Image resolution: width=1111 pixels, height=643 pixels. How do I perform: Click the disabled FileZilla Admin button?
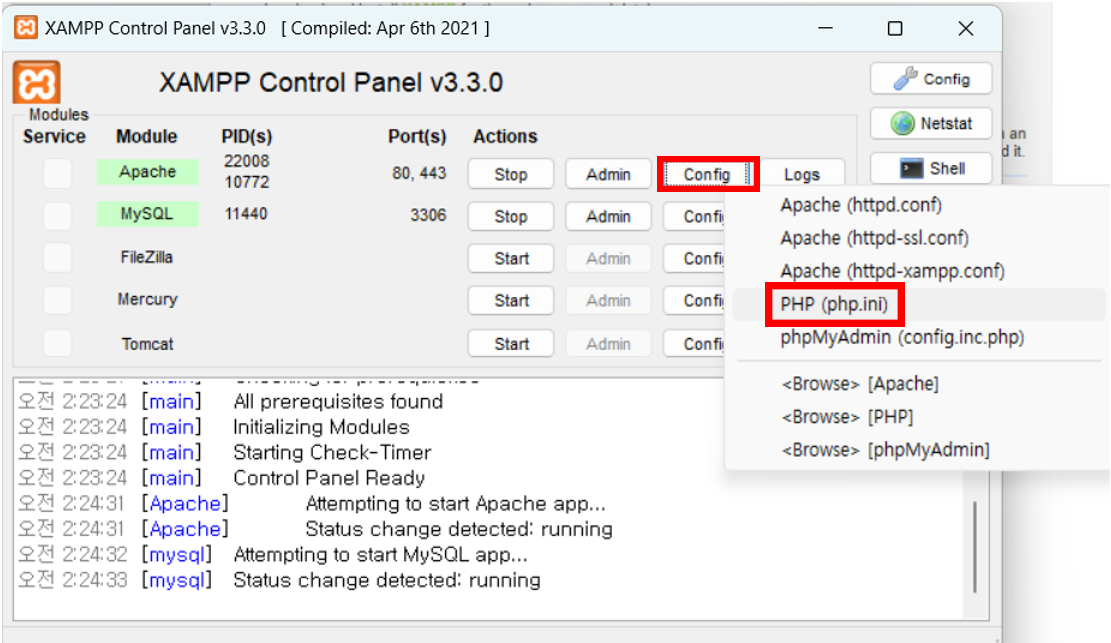(608, 259)
